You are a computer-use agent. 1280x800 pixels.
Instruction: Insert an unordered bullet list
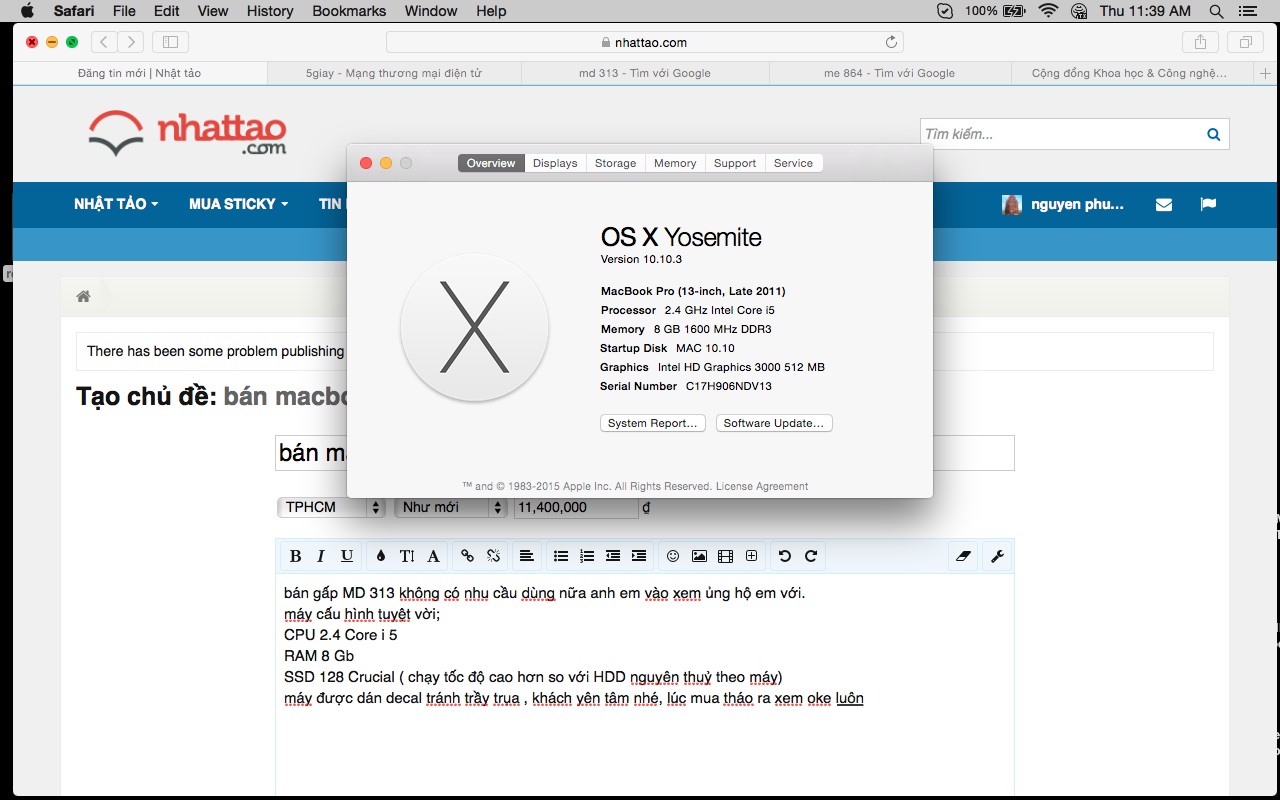pos(561,556)
